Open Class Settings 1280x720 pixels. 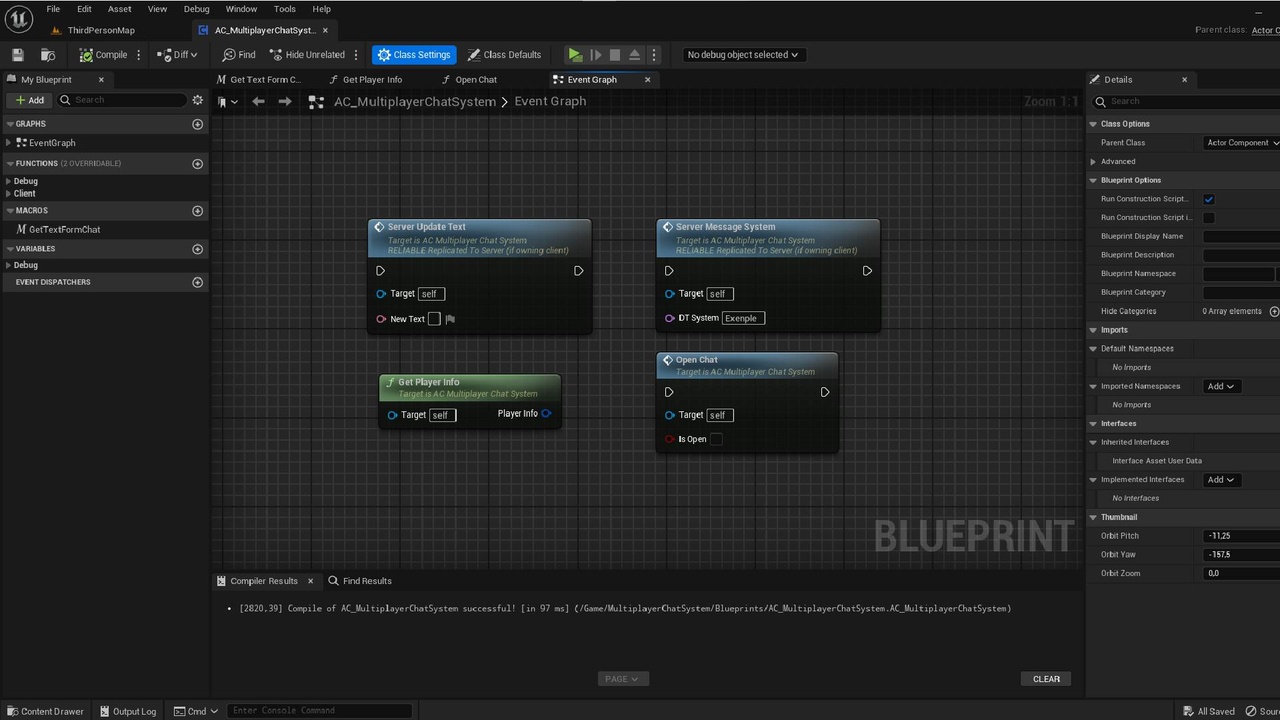point(414,55)
